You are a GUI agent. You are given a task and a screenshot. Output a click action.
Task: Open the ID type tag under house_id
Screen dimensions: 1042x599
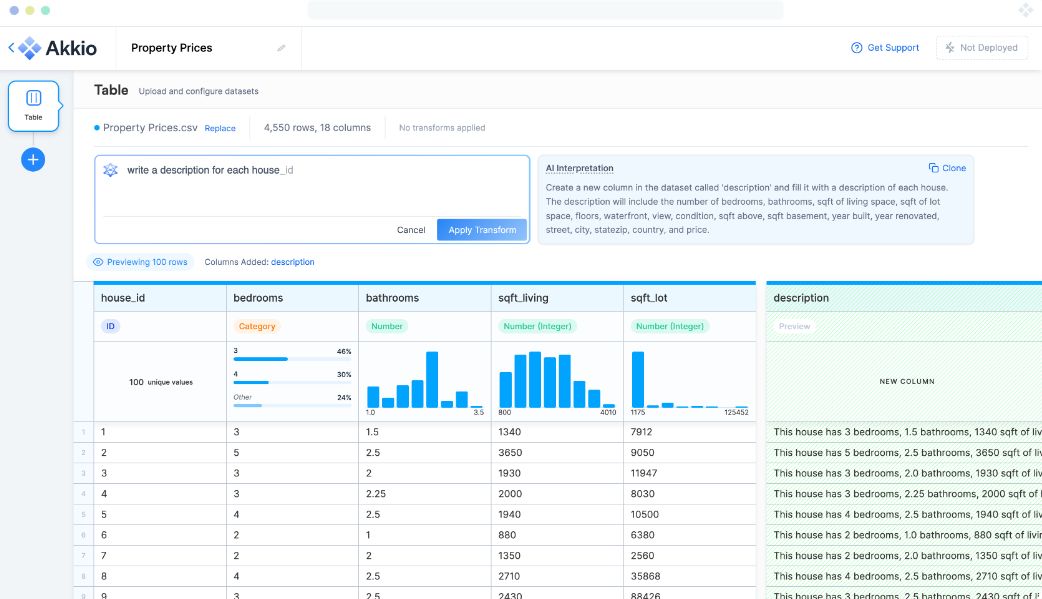click(x=110, y=326)
